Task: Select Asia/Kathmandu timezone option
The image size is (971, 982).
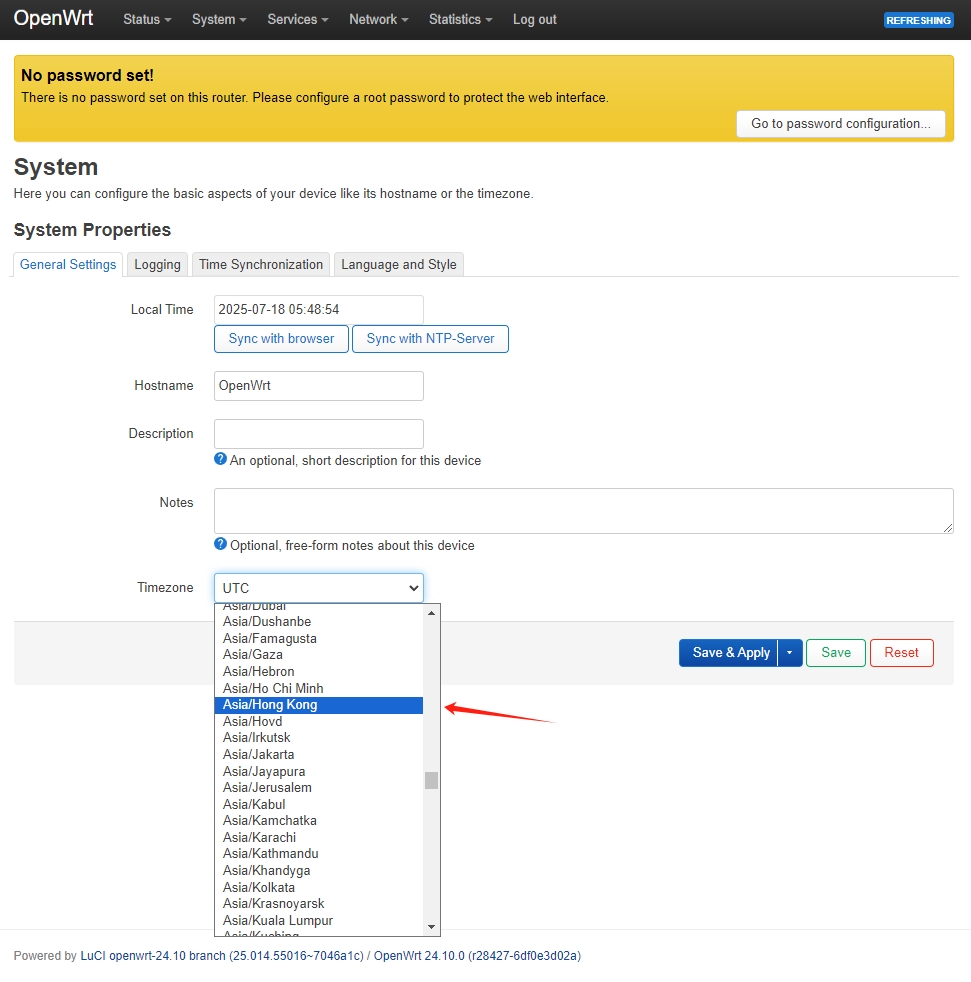Action: pos(319,854)
